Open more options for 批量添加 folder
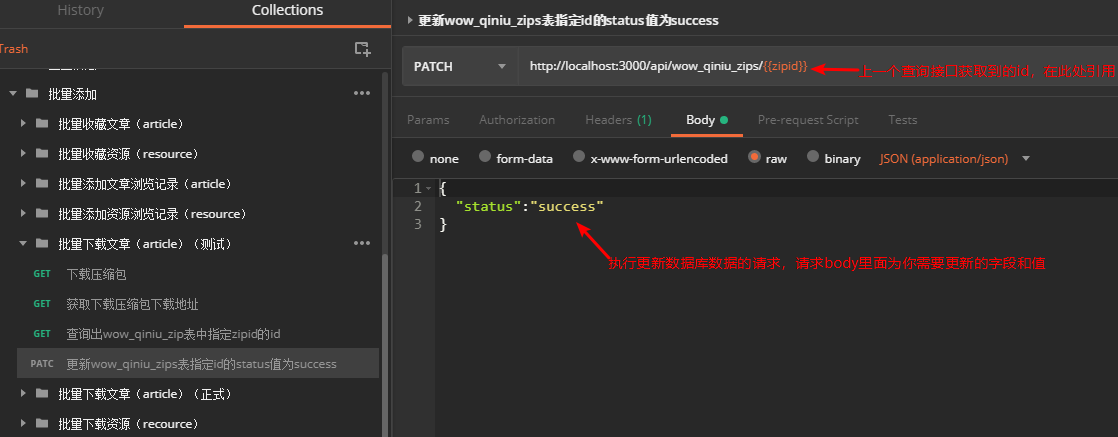This screenshot has width=1118, height=437. (362, 93)
